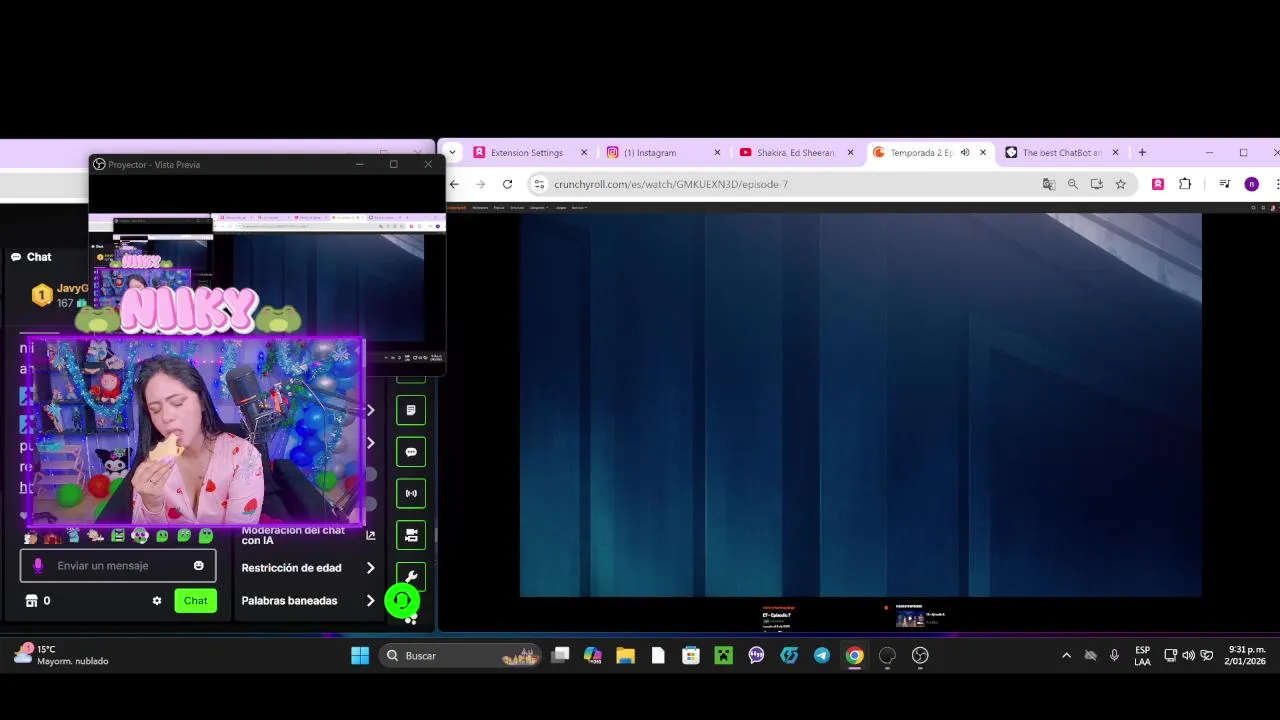Click the green headset support button
Image resolution: width=1280 pixels, height=720 pixels.
click(402, 601)
